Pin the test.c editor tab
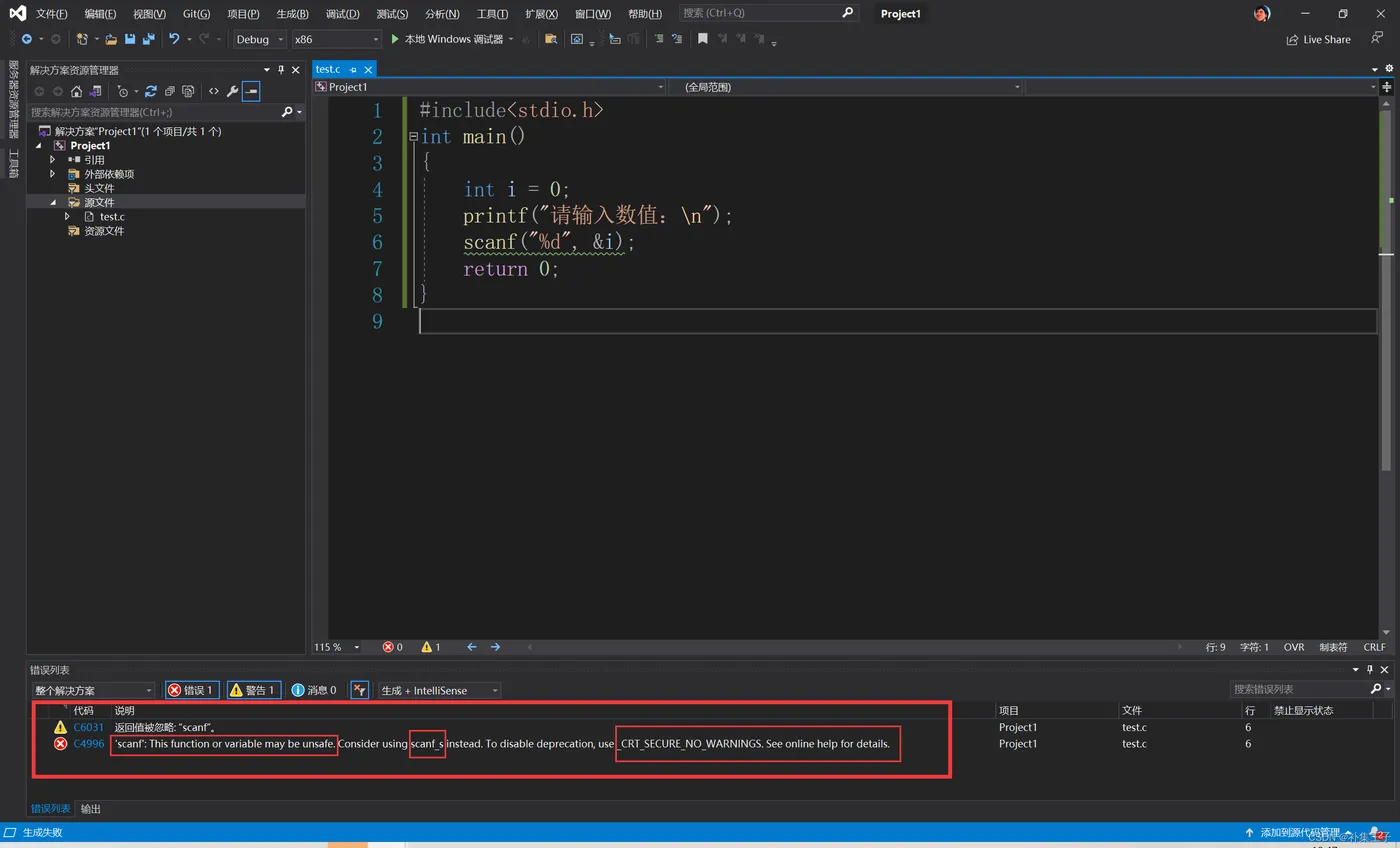This screenshot has height=848, width=1400. (x=353, y=70)
